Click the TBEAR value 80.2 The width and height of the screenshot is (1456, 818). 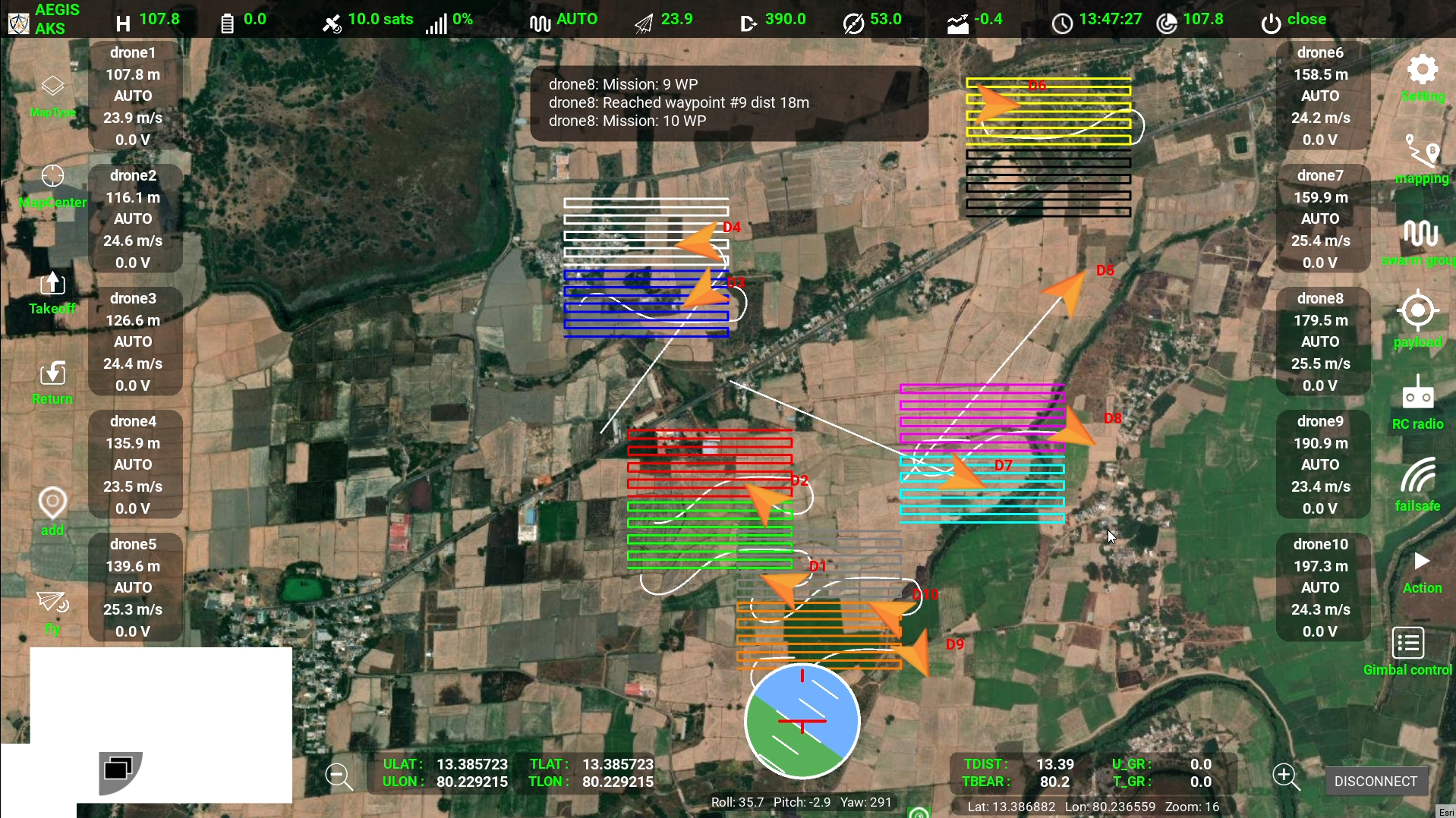point(1054,782)
